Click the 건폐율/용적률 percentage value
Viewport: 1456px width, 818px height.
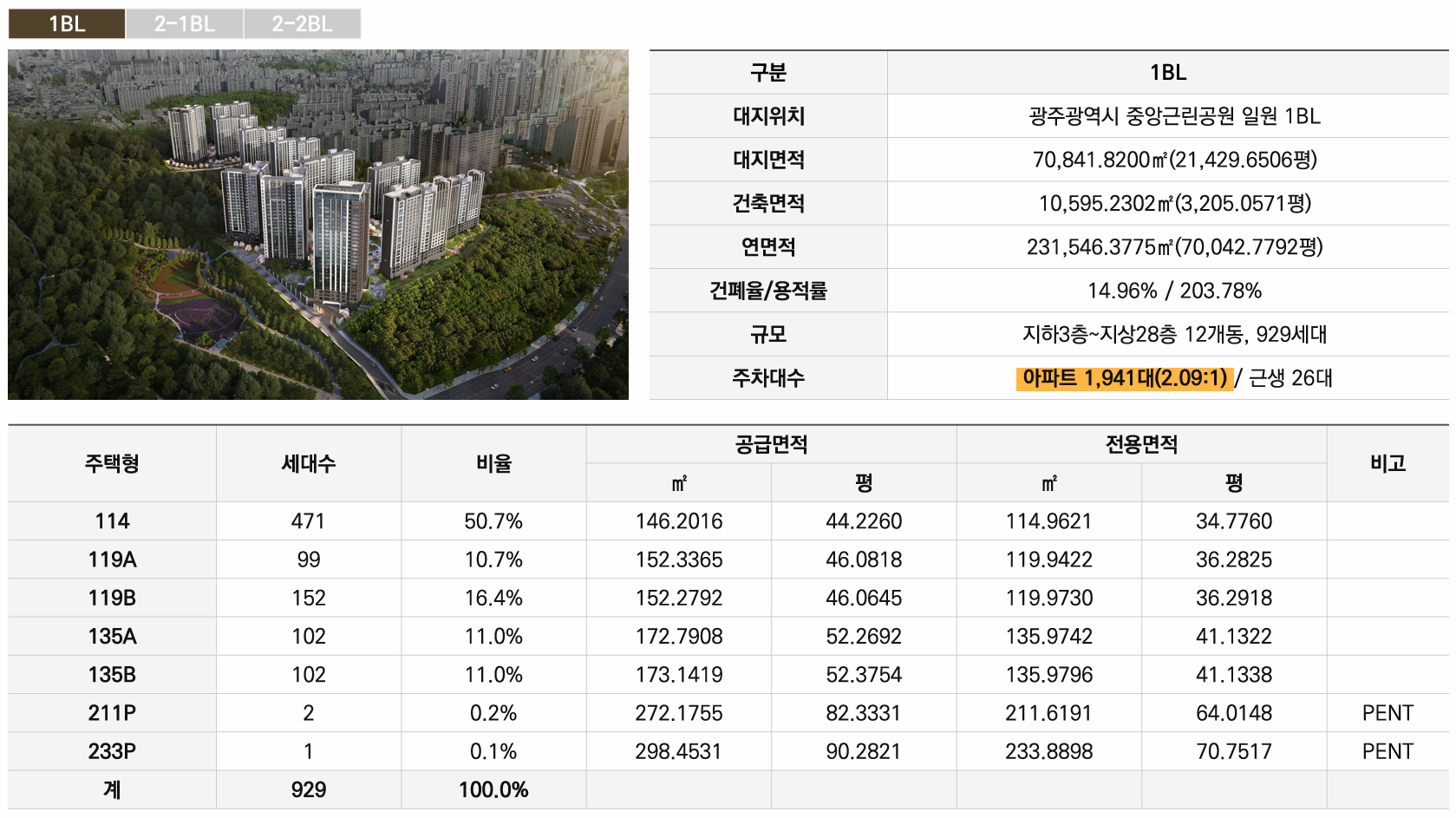point(1173,291)
